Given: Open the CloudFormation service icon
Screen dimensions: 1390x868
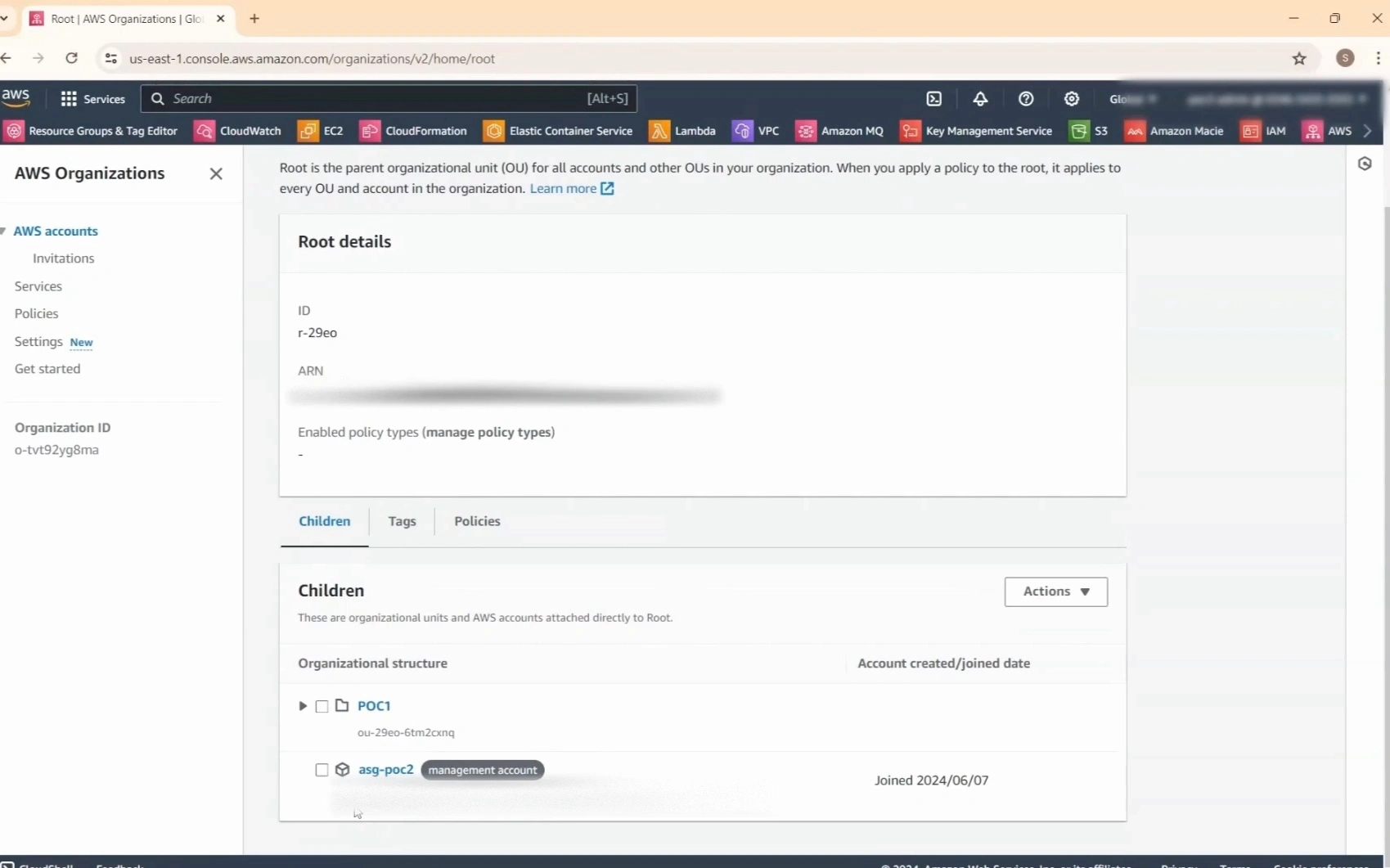Looking at the screenshot, I should 371,131.
